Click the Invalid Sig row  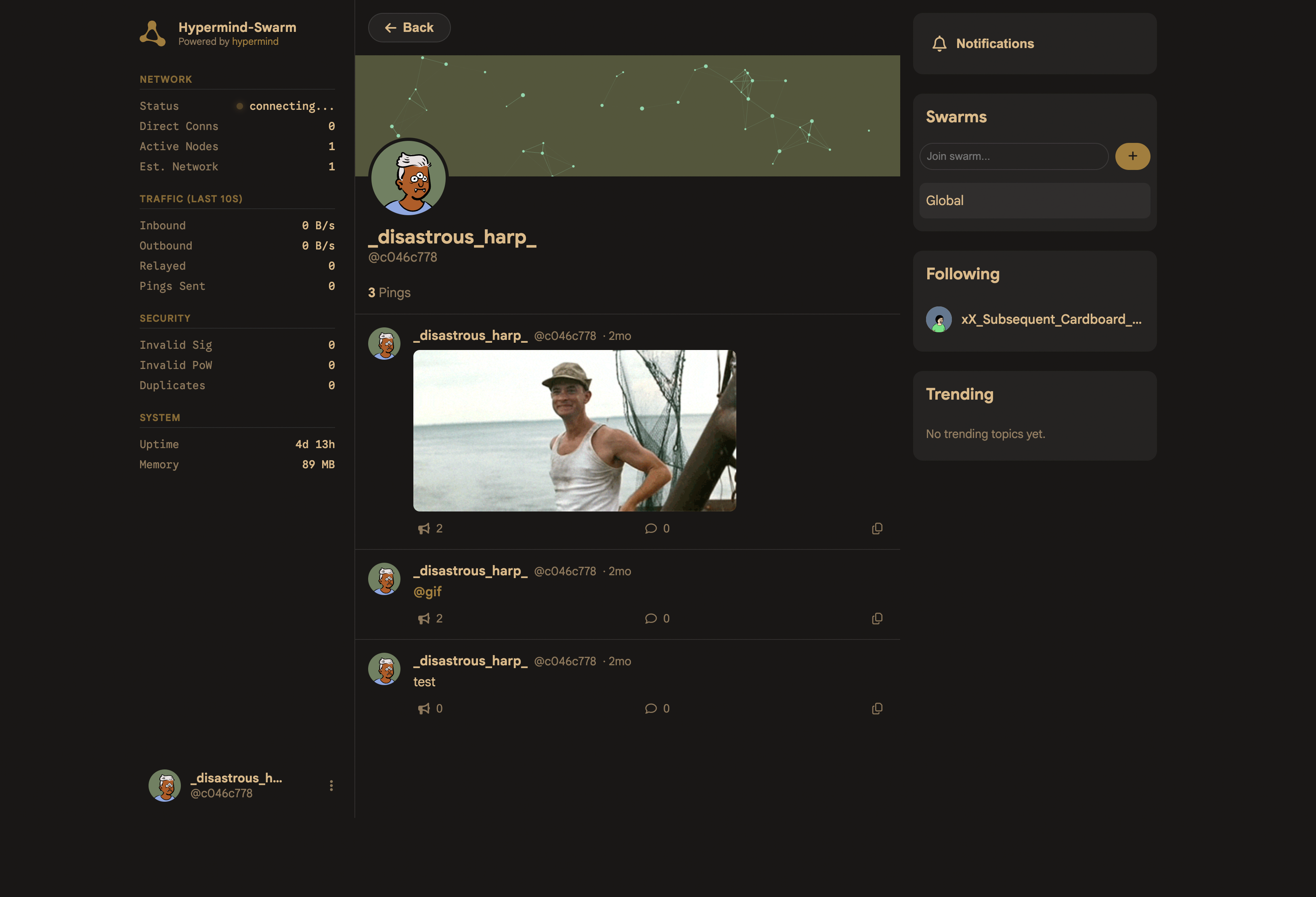pos(237,345)
